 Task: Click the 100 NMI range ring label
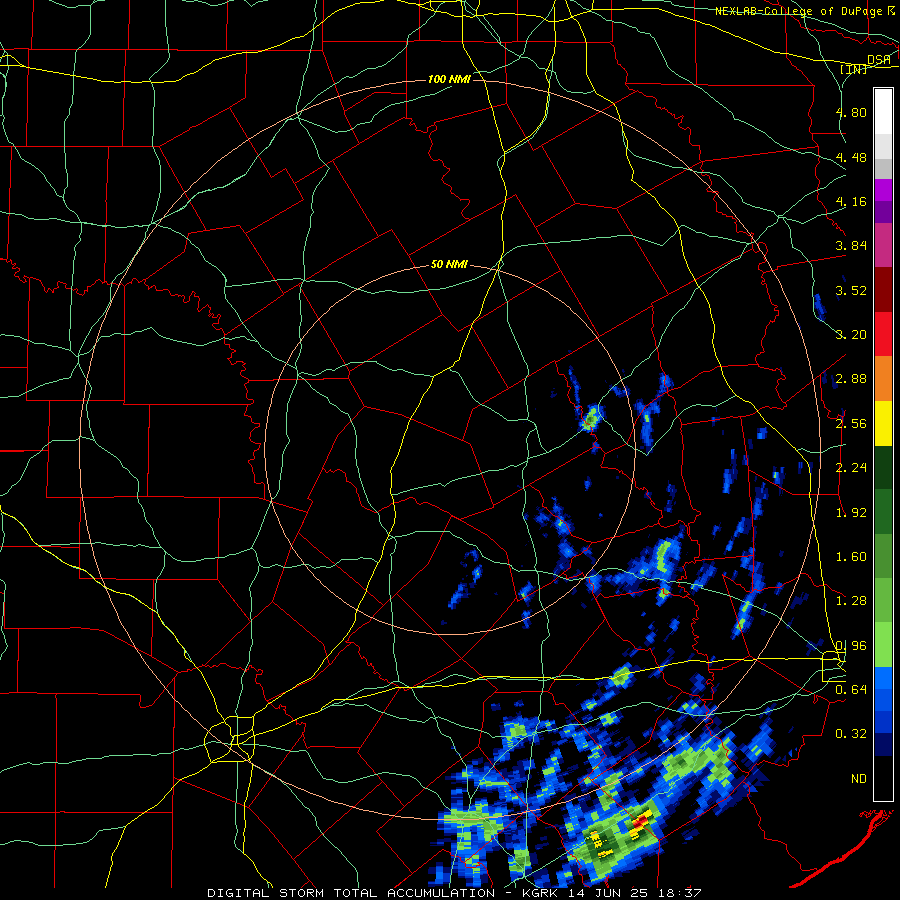(449, 79)
